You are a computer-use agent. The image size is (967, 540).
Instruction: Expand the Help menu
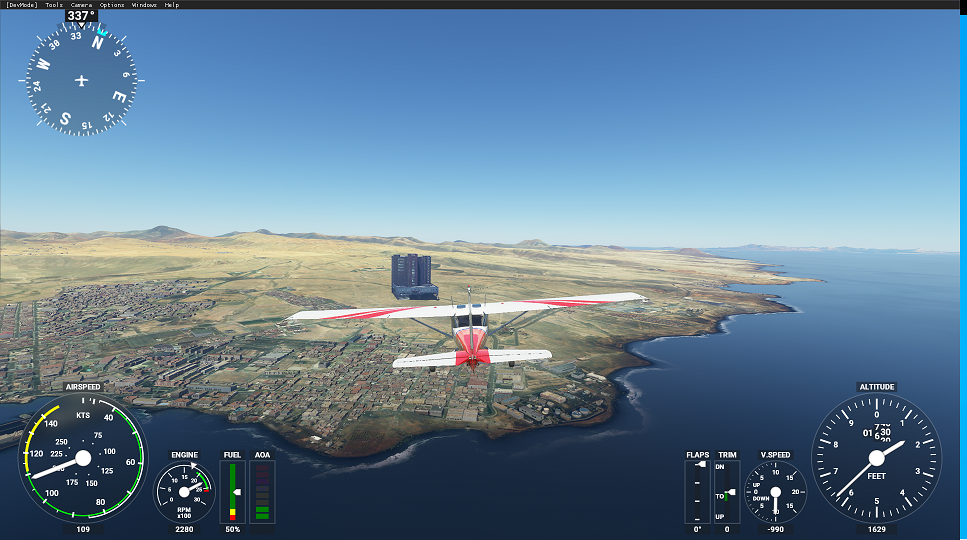click(172, 5)
